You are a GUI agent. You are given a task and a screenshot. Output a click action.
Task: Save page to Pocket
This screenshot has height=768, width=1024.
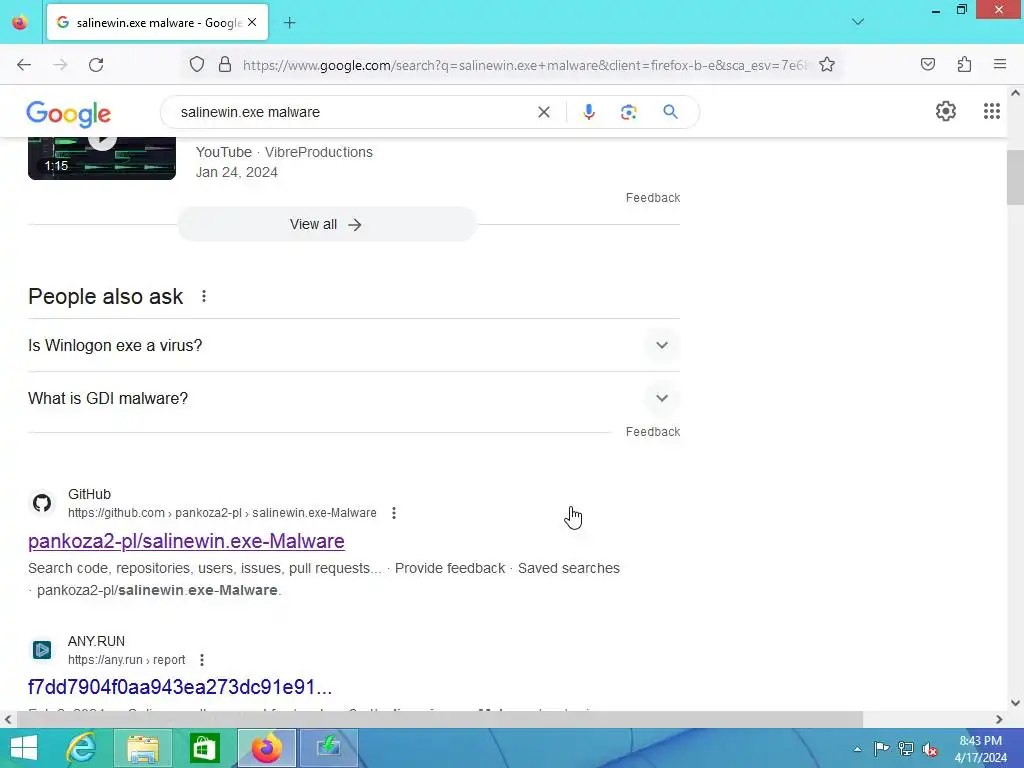coord(927,64)
